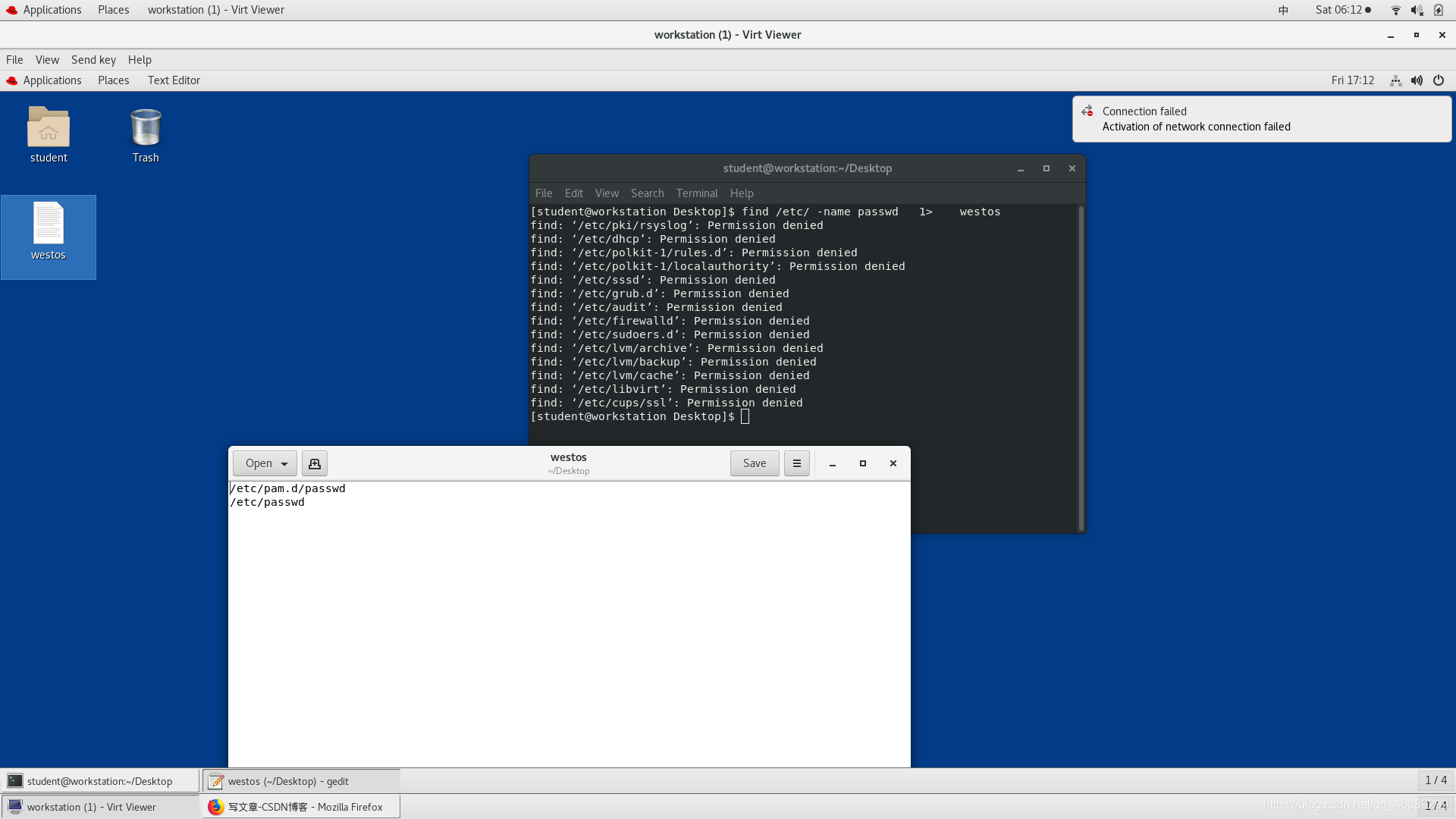1456x819 pixels.
Task: Select the Terminal menu in terminal window
Action: point(697,192)
